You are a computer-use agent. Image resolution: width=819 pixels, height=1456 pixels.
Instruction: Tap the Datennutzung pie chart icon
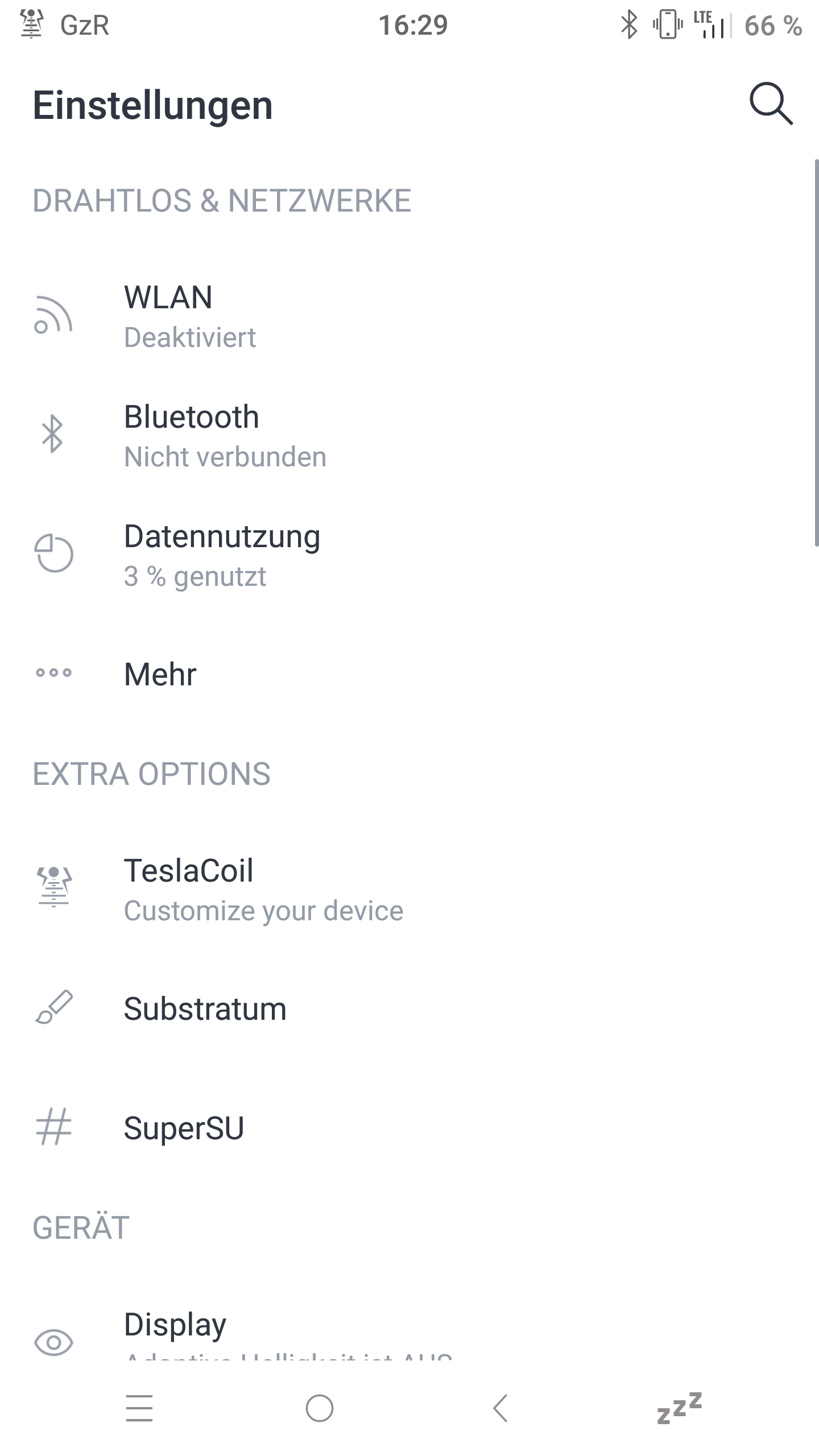tap(53, 553)
